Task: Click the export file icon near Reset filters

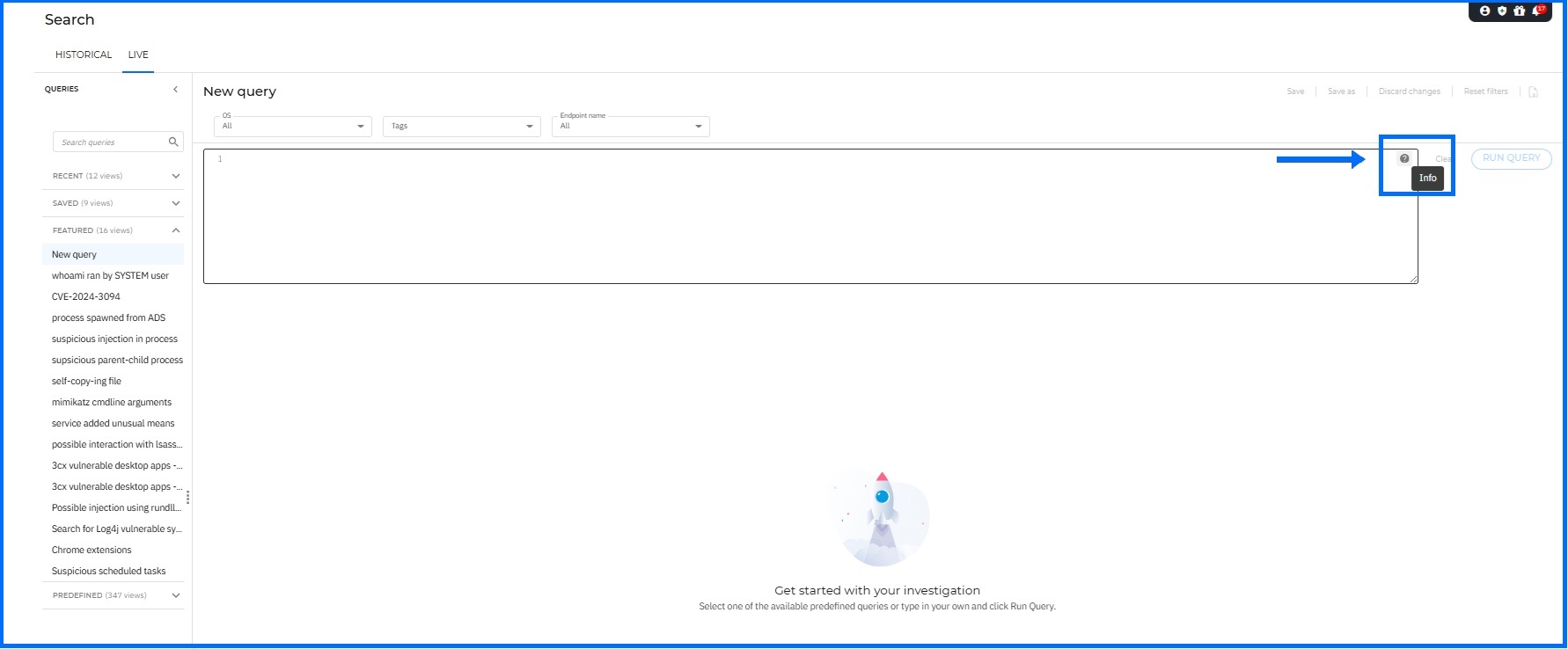Action: coord(1534,91)
